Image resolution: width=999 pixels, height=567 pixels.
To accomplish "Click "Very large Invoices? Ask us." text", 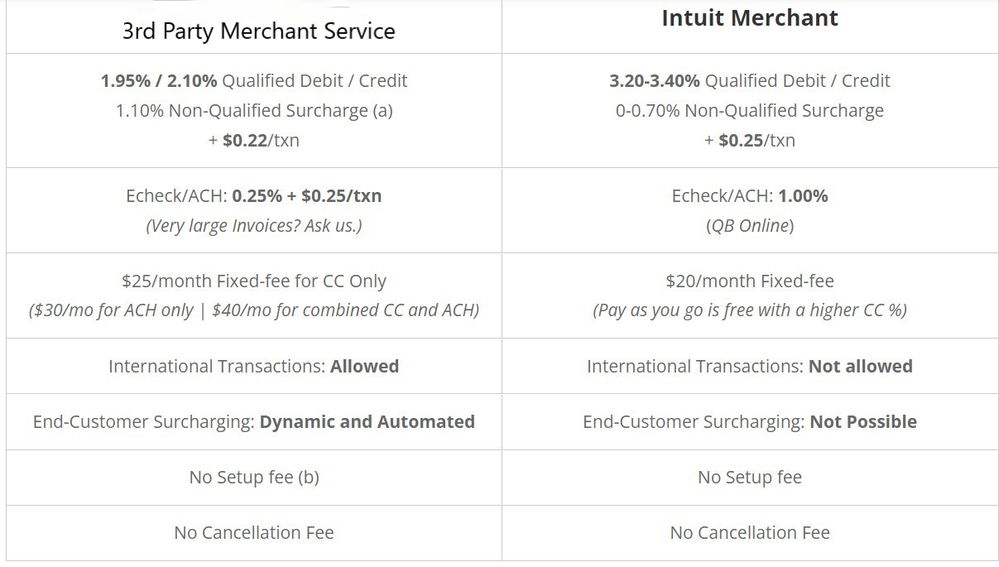I will pyautogui.click(x=253, y=225).
